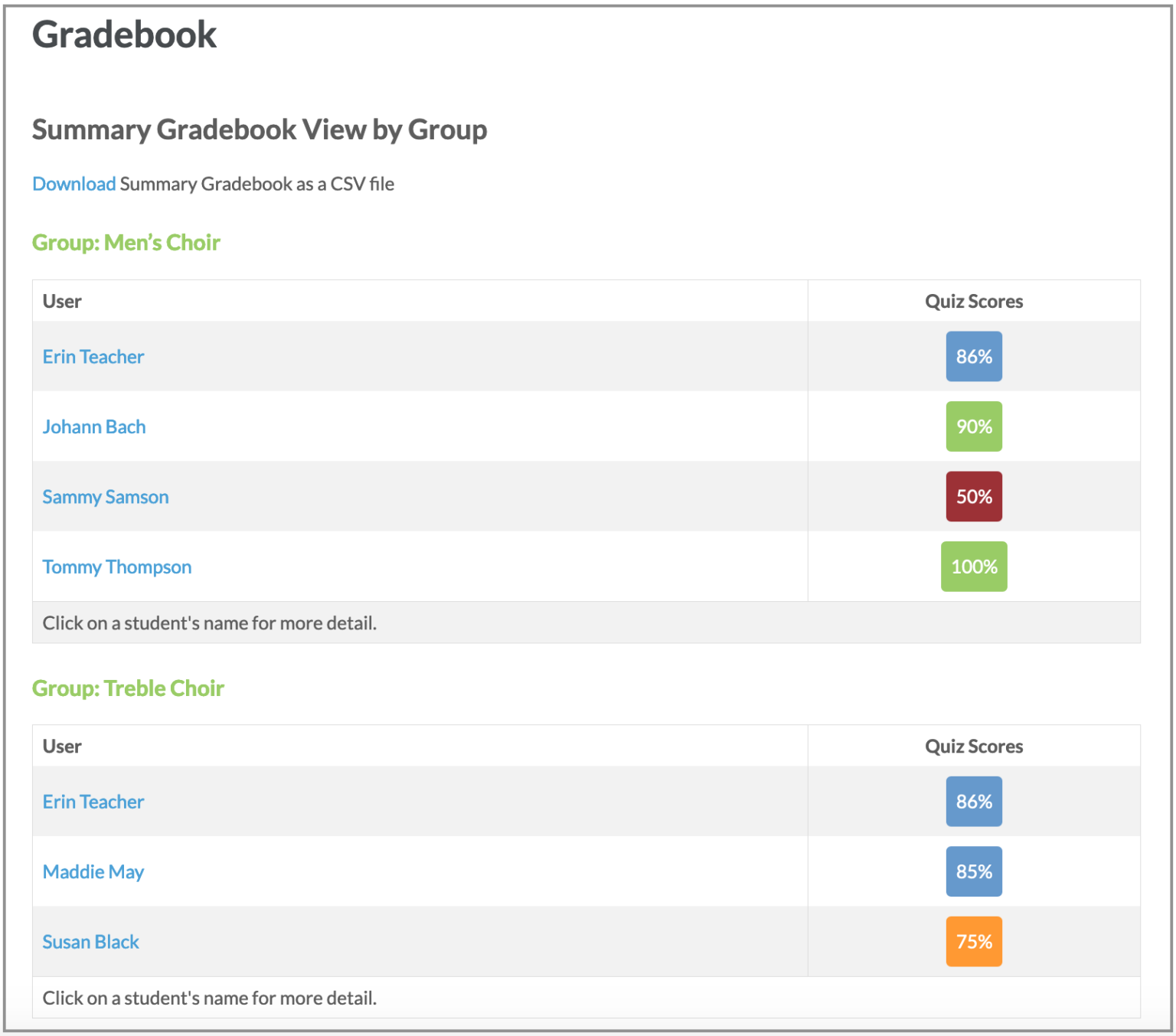Click Tommy Thompson's 100% score badge

click(x=973, y=567)
